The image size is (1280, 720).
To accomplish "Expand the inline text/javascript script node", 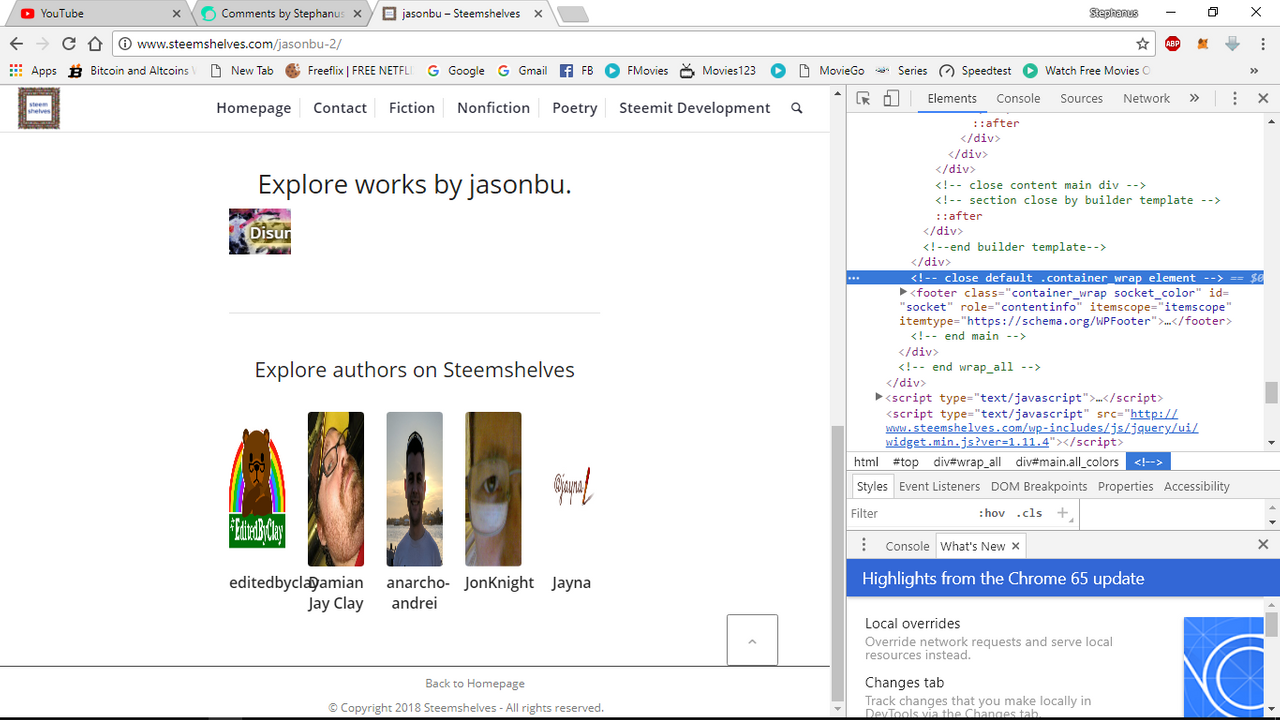I will [x=879, y=398].
